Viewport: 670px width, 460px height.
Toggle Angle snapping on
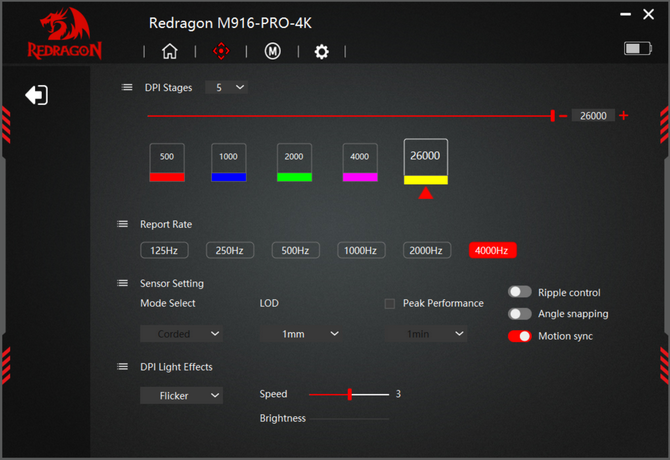[x=520, y=314]
